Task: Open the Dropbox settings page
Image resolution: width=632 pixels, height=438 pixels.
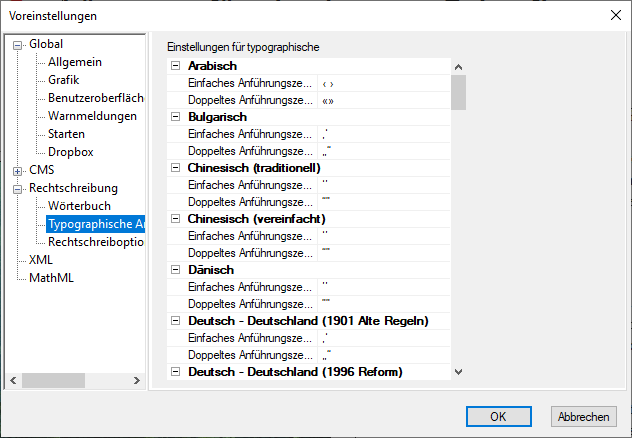Action: 70,152
